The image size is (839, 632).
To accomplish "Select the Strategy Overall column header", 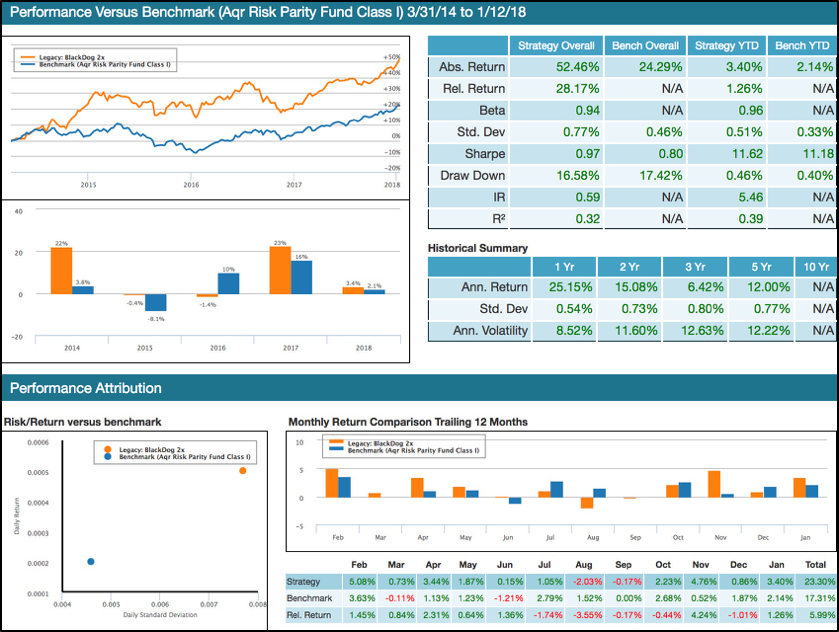I will pyautogui.click(x=555, y=45).
